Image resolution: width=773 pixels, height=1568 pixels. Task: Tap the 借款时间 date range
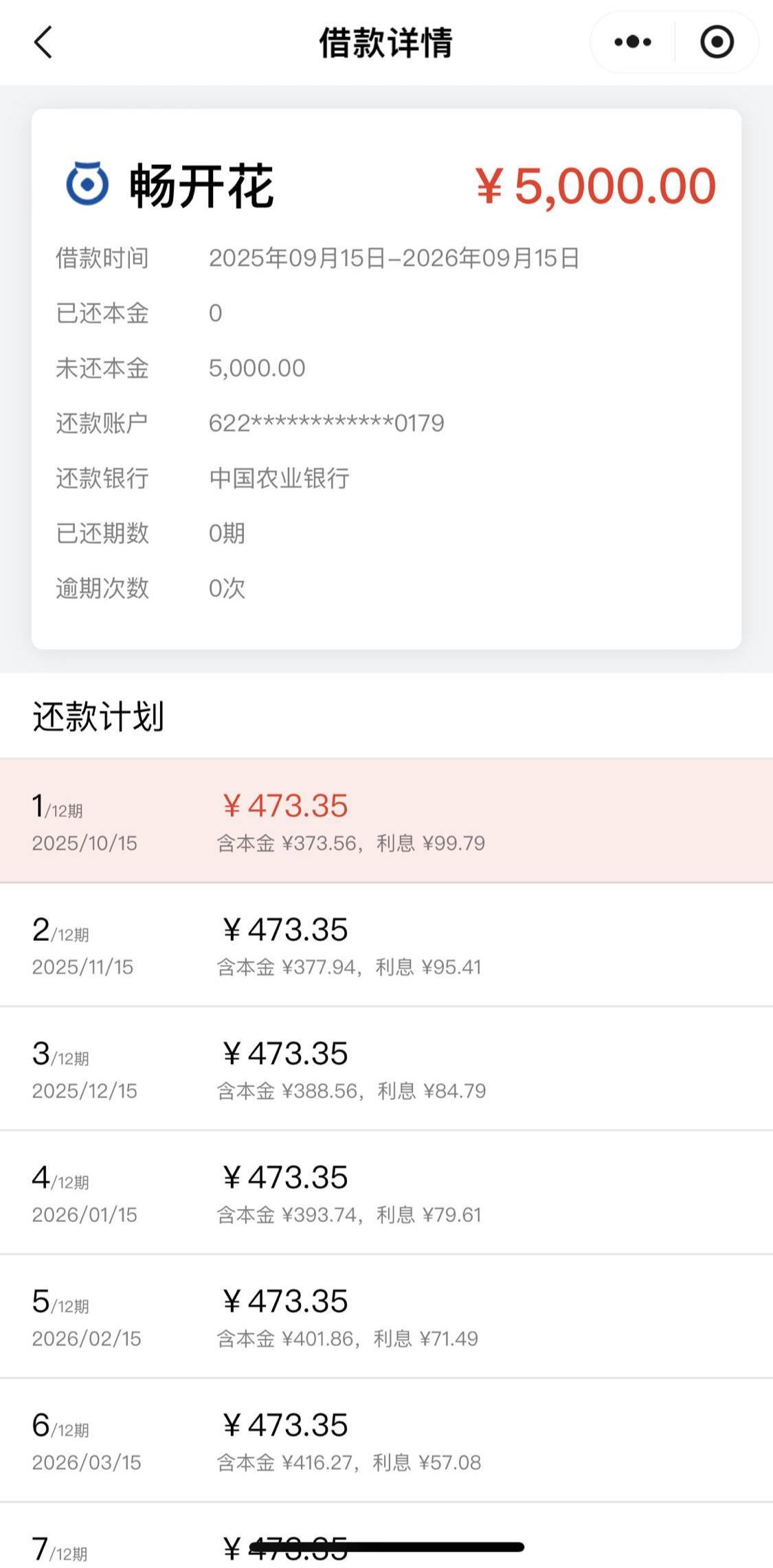tap(394, 258)
